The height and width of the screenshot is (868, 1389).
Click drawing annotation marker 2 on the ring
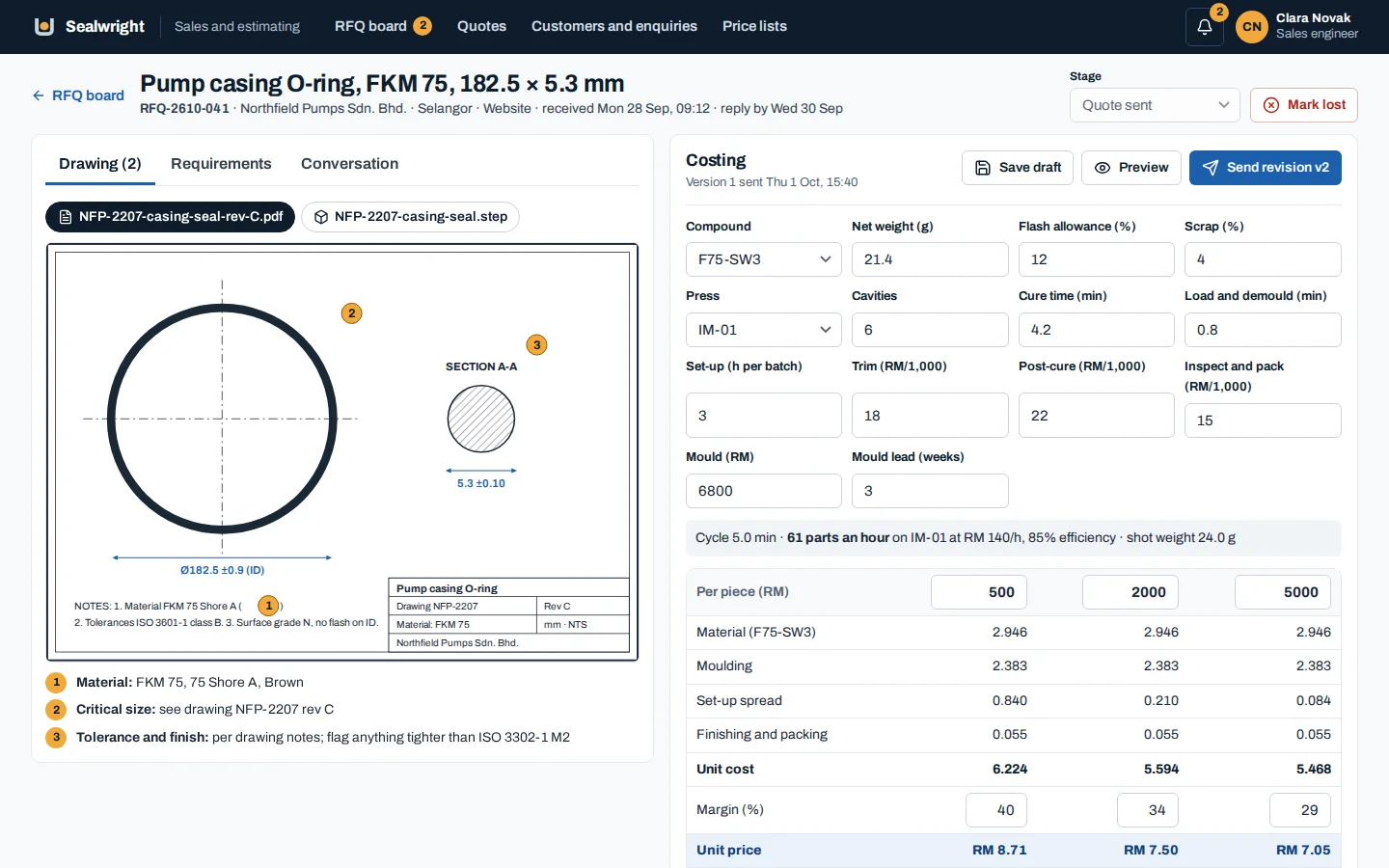click(352, 313)
